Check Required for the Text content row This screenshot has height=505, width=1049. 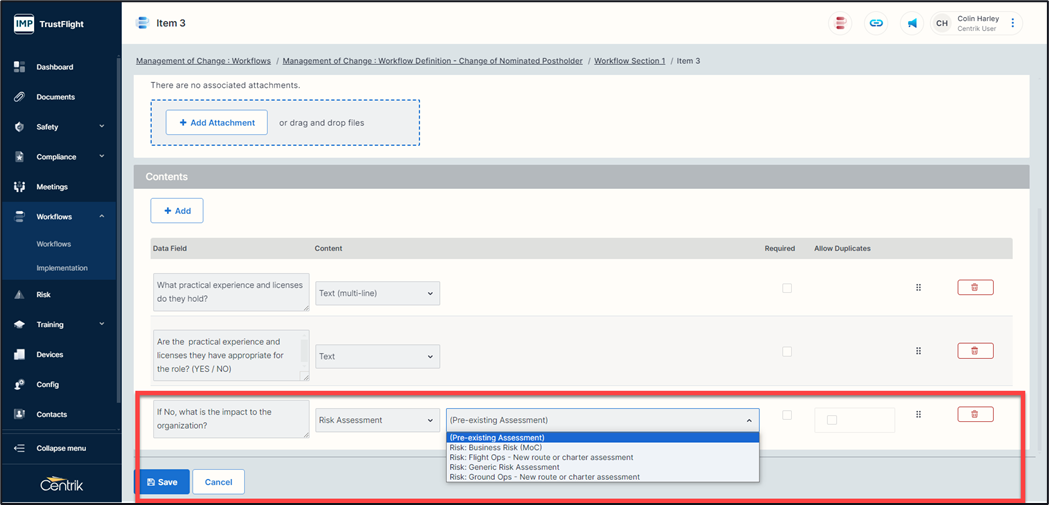point(787,352)
